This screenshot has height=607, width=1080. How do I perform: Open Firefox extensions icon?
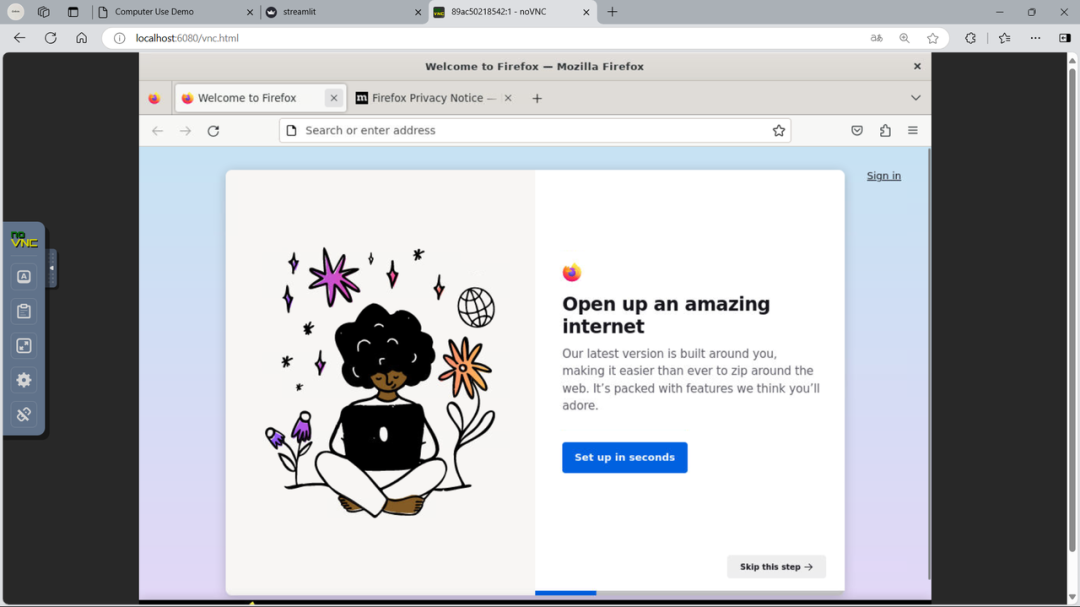coord(885,130)
